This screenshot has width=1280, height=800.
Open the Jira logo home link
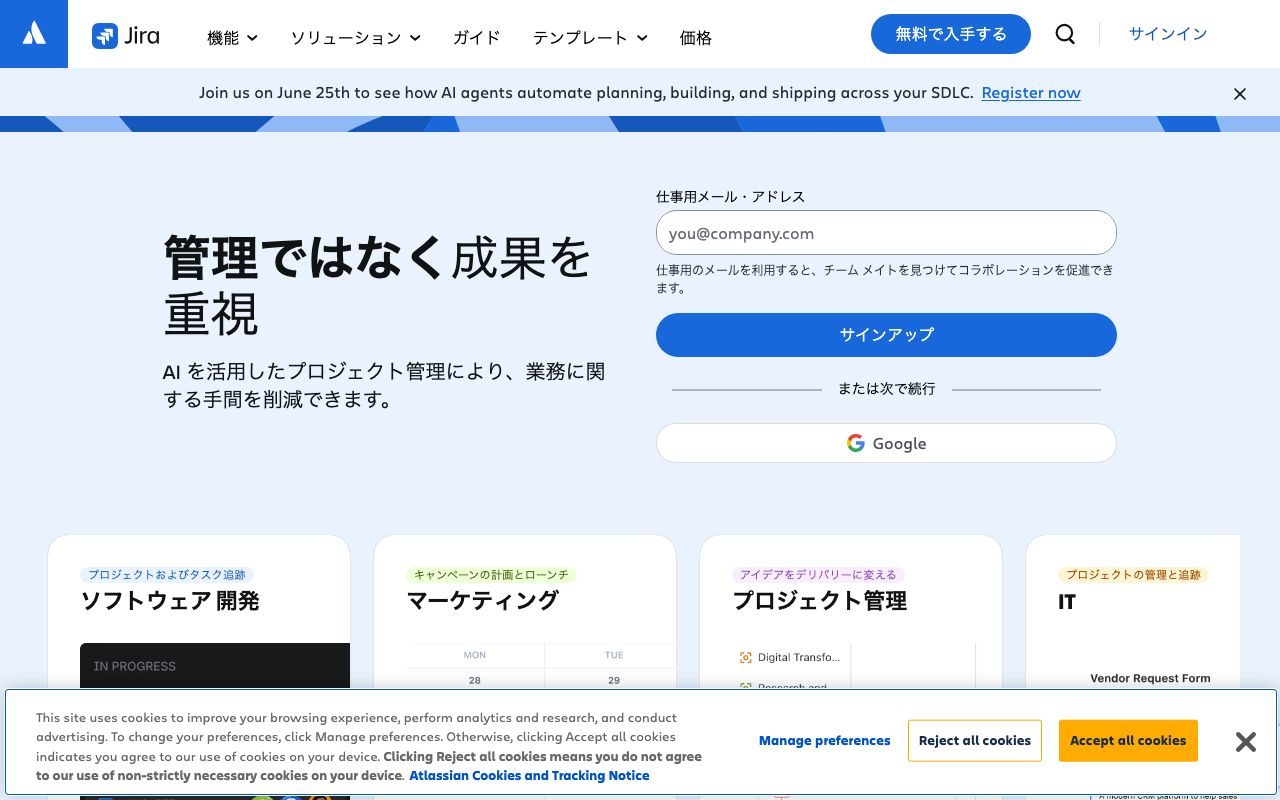point(126,36)
